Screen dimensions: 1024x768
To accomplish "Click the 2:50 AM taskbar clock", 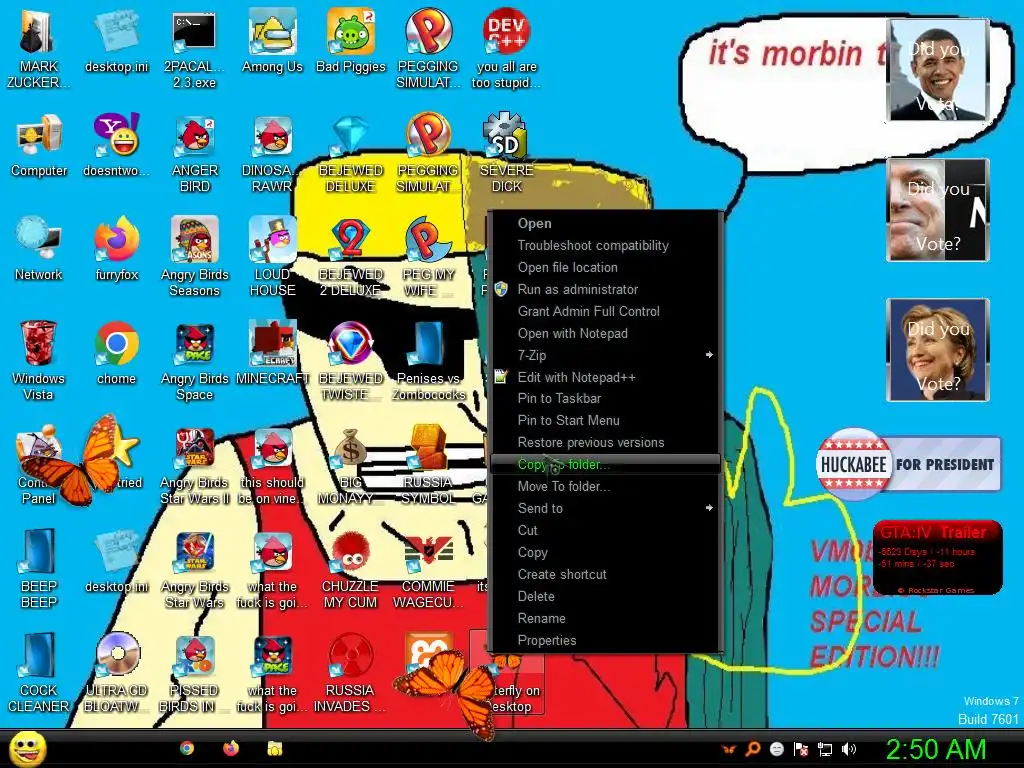I will [936, 749].
